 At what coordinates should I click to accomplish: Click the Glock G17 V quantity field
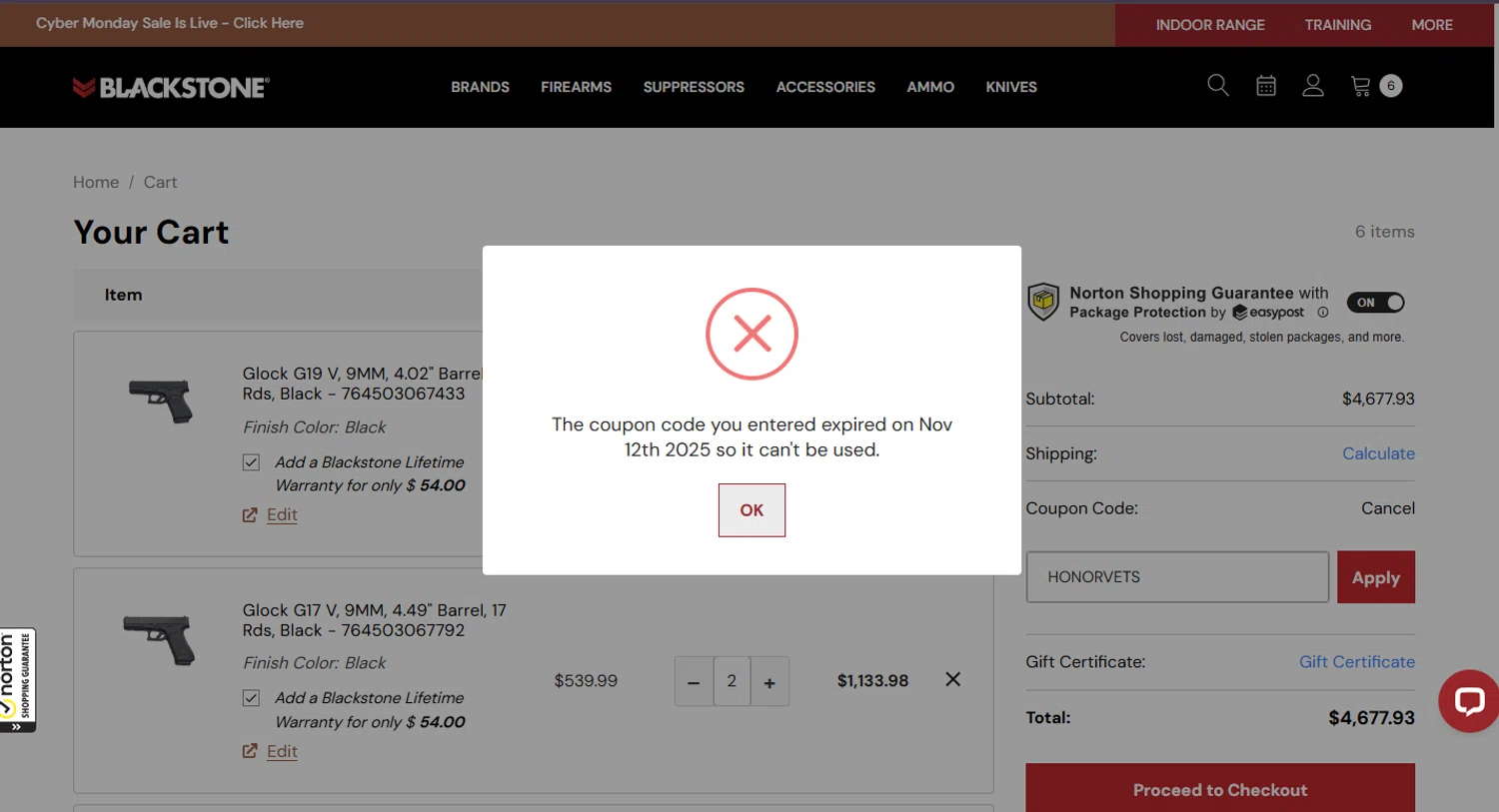(x=732, y=681)
